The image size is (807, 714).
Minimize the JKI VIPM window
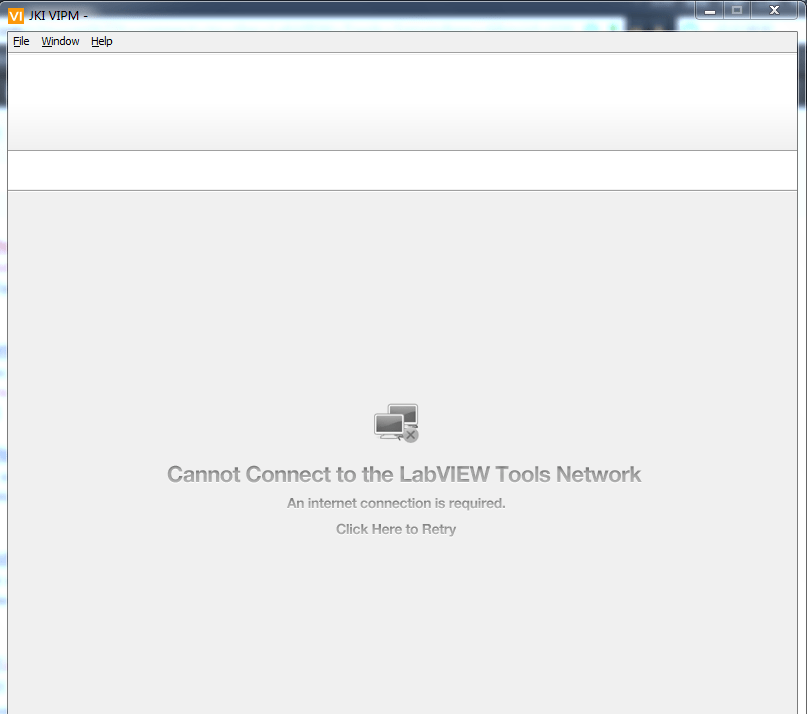(x=710, y=10)
